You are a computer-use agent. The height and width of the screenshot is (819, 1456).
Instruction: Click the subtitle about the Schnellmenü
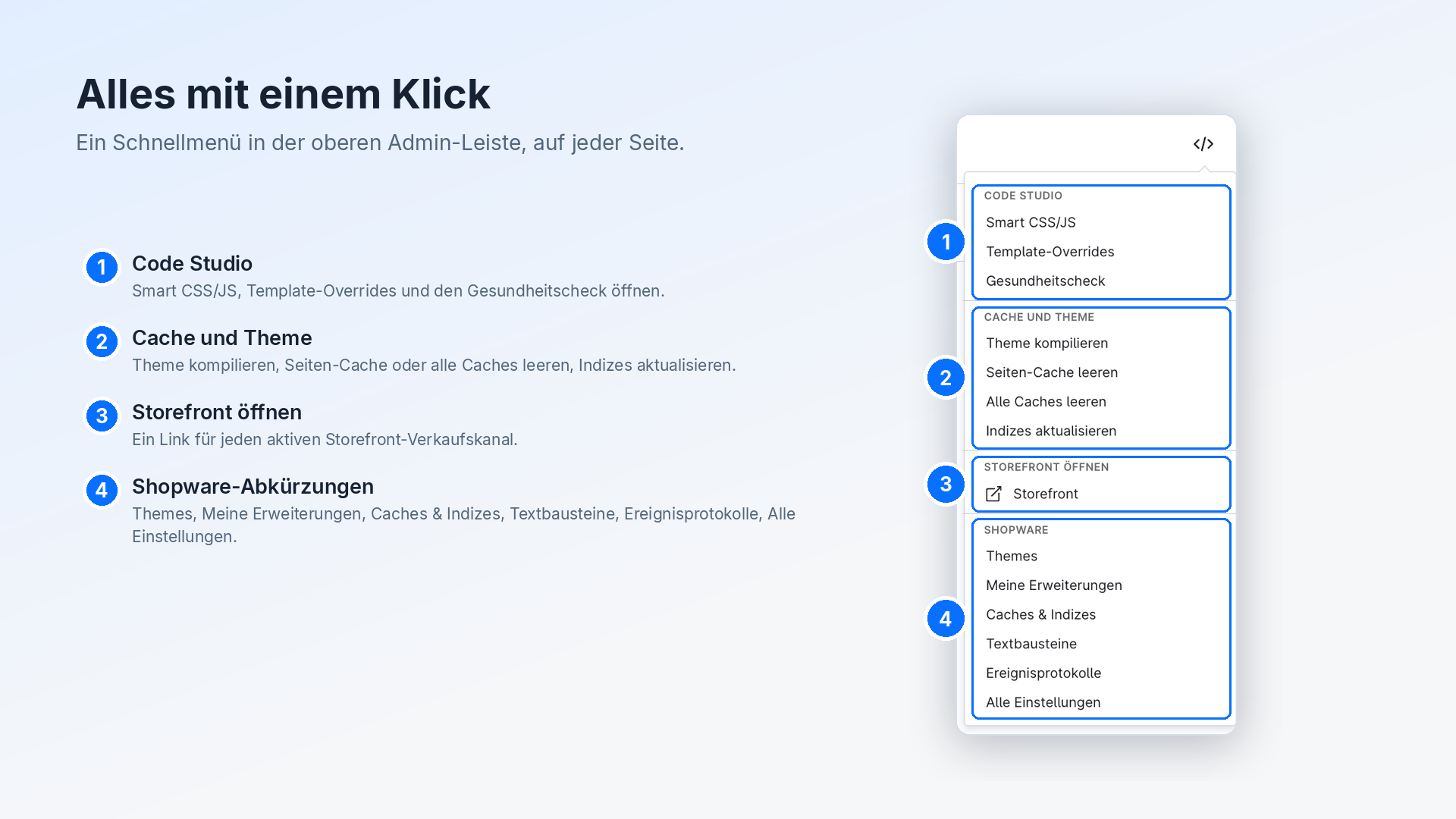click(x=380, y=143)
